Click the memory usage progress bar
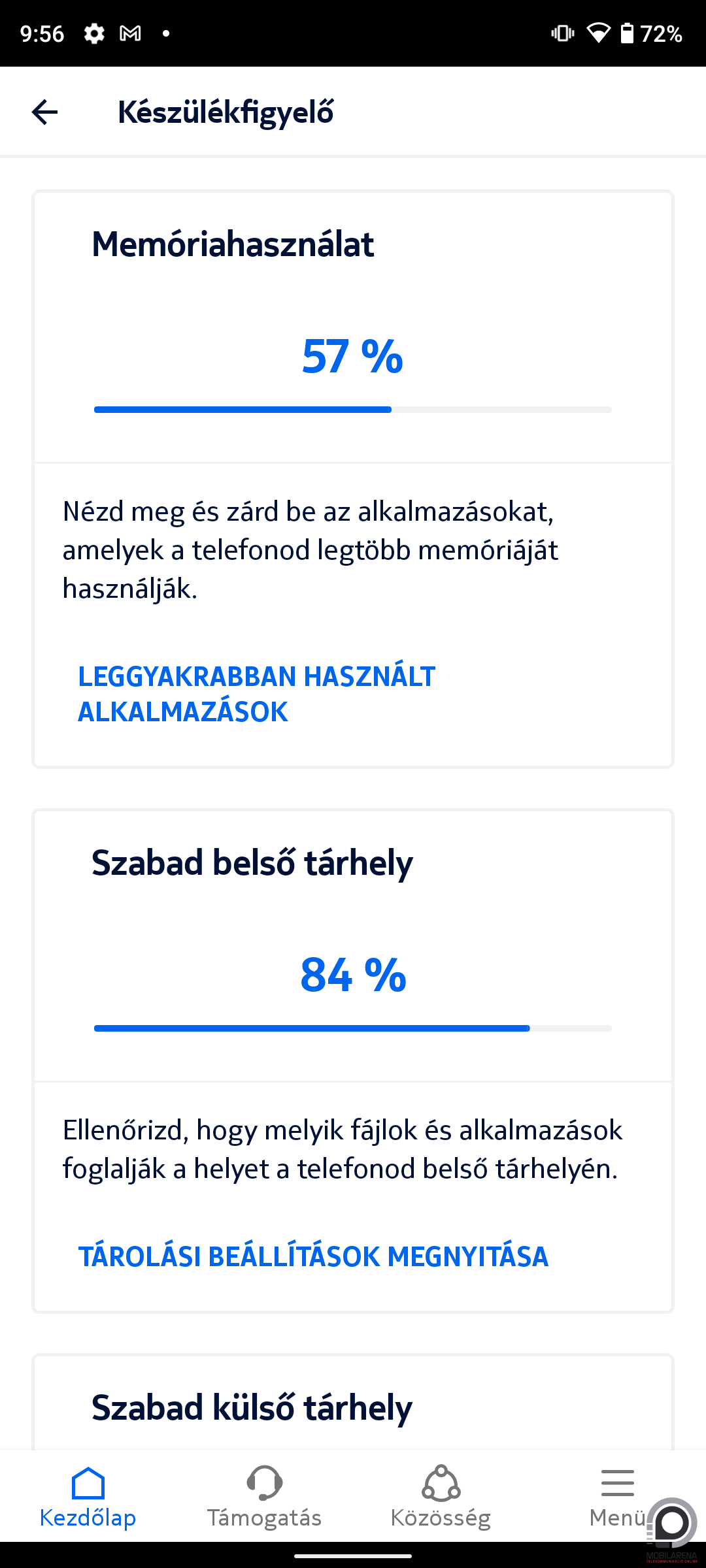Image resolution: width=706 pixels, height=1568 pixels. (x=353, y=410)
